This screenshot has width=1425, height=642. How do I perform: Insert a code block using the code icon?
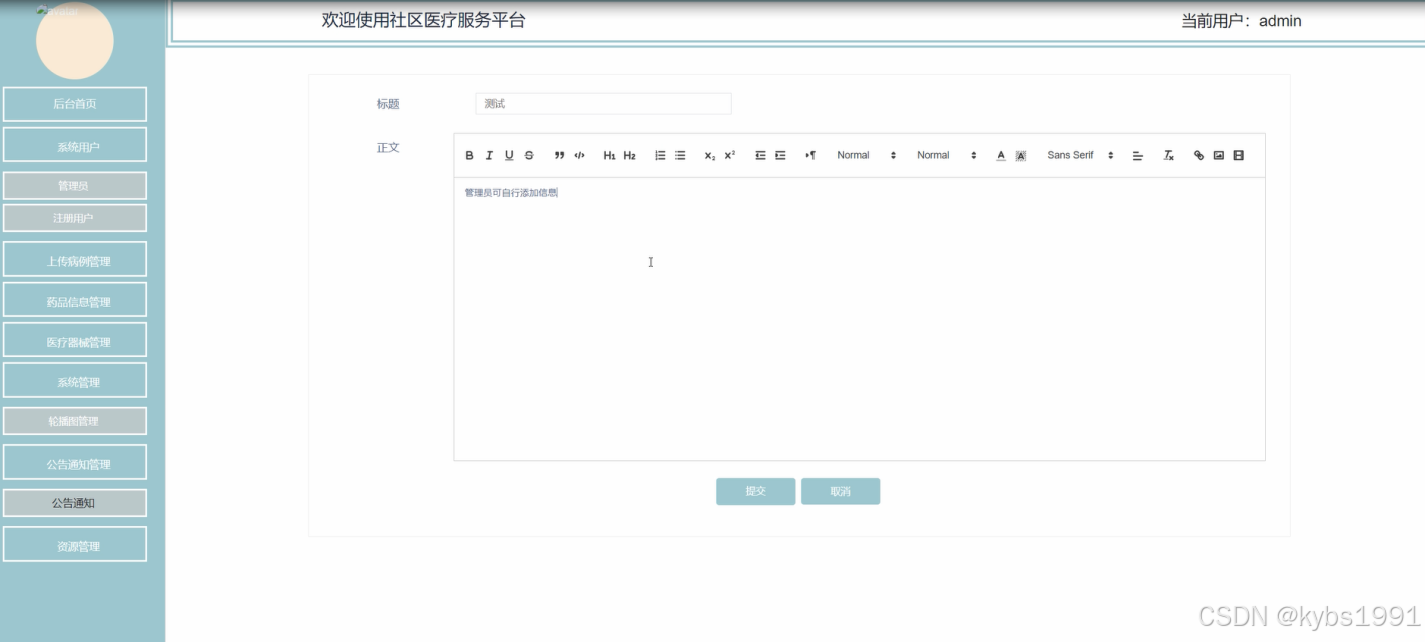coord(579,155)
